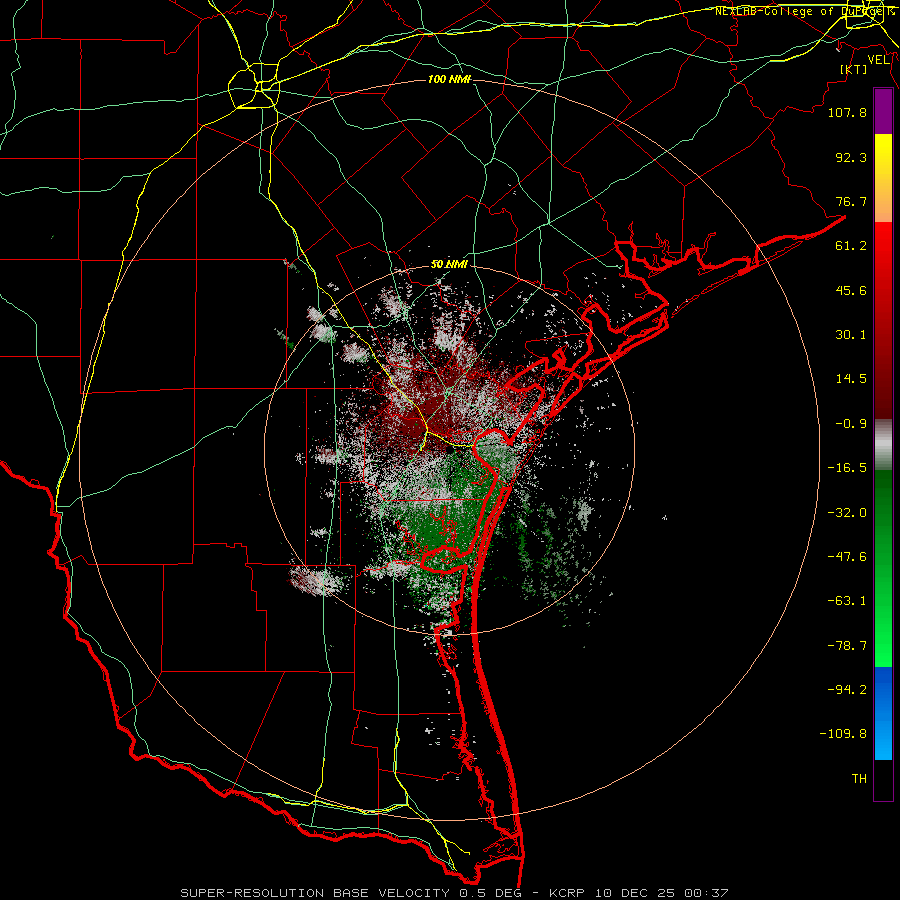The width and height of the screenshot is (900, 900).
Task: Click the TH legend label
Action: coord(859,779)
